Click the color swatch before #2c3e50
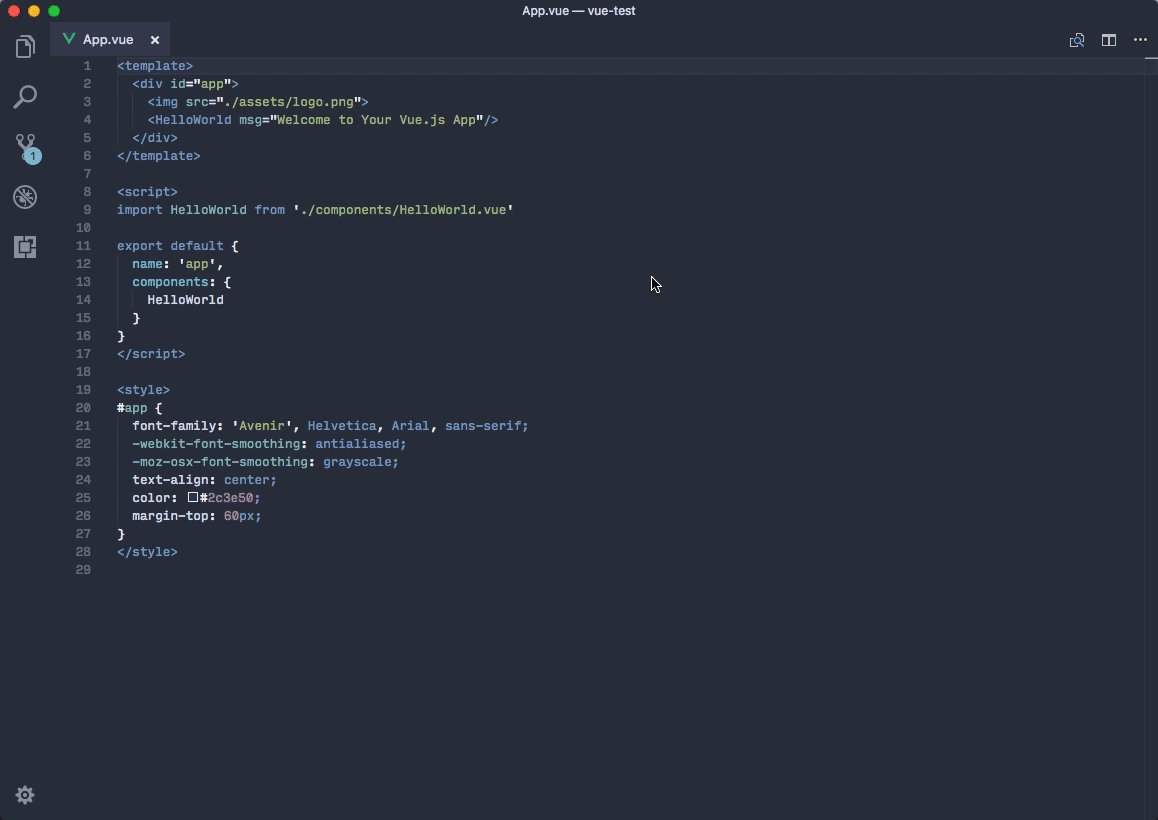Viewport: 1158px width, 820px height. (193, 498)
